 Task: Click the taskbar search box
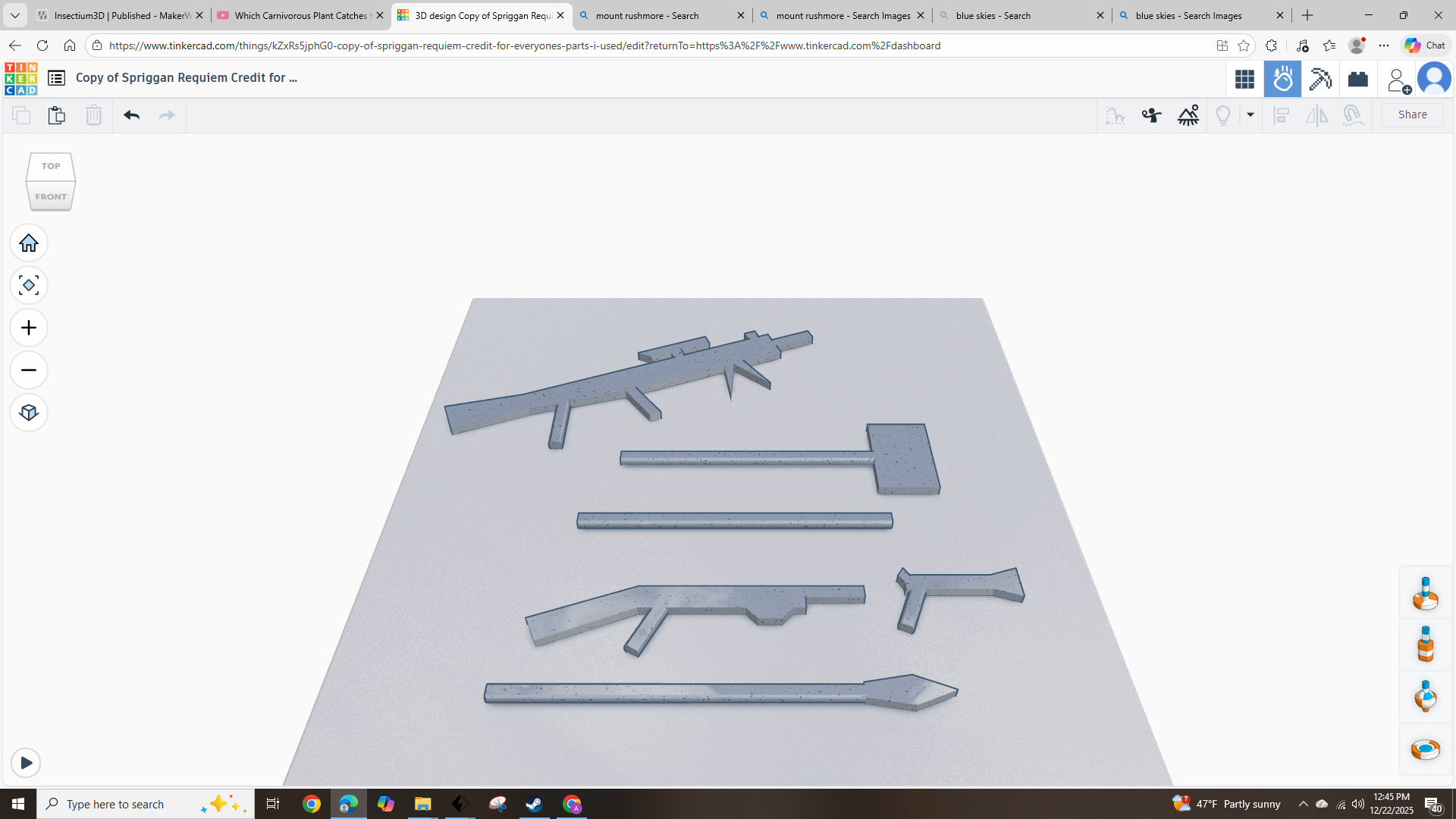(x=146, y=804)
